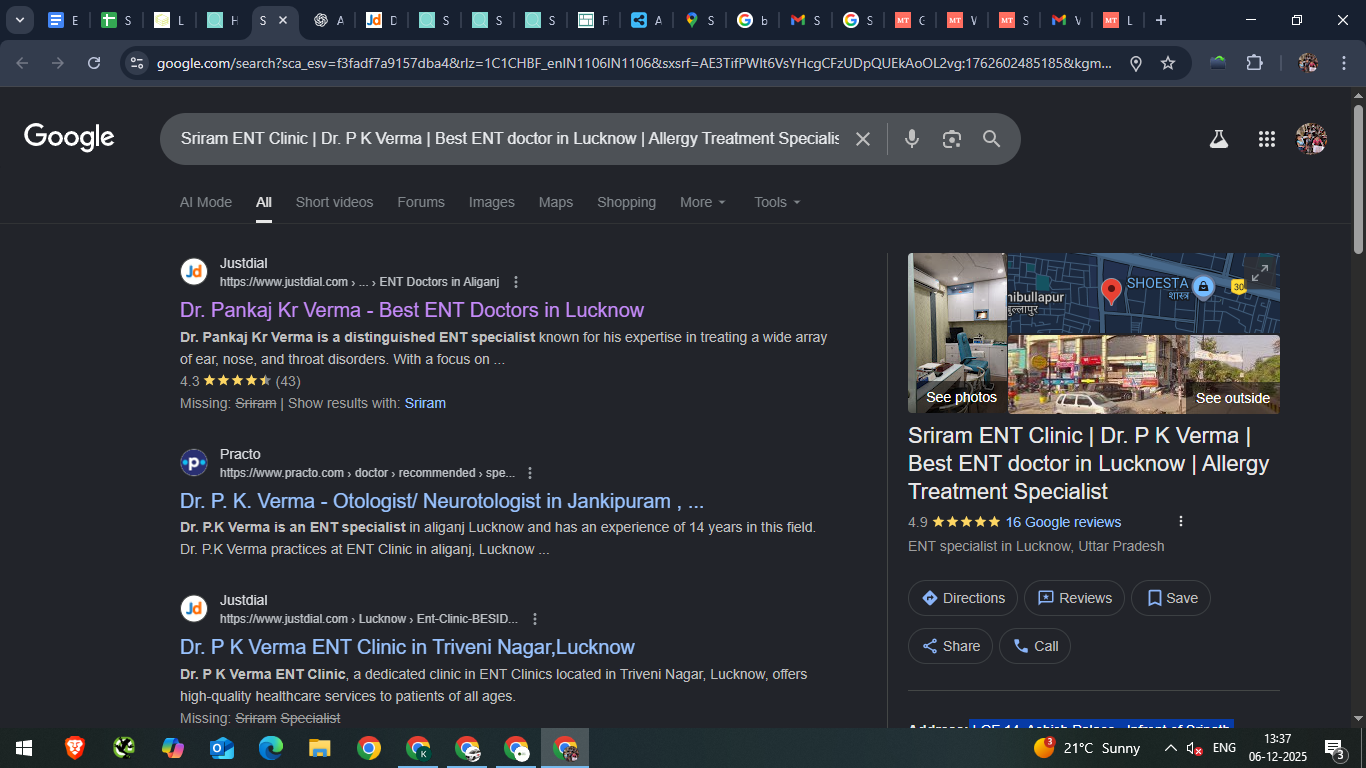Image resolution: width=1366 pixels, height=768 pixels.
Task: Open the tab search dropdown arrow
Action: click(19, 20)
